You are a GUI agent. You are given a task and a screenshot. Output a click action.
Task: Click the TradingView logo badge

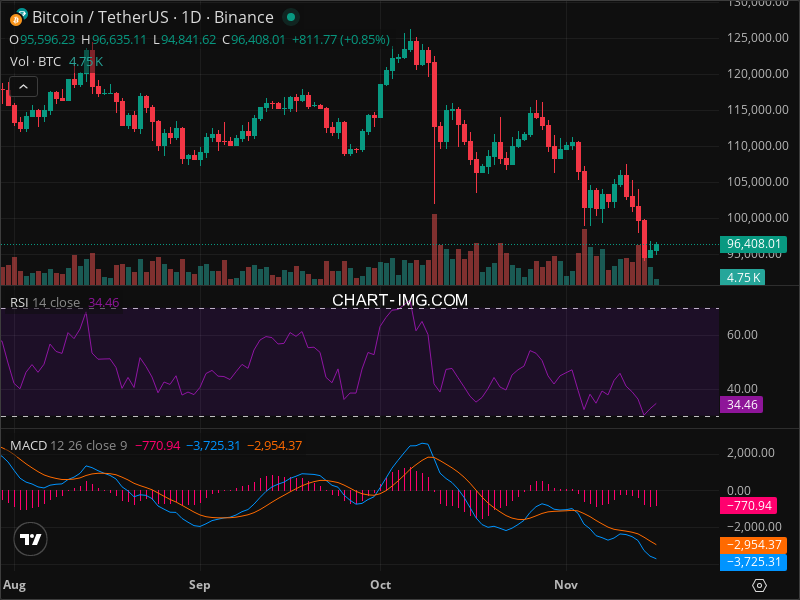click(x=31, y=540)
